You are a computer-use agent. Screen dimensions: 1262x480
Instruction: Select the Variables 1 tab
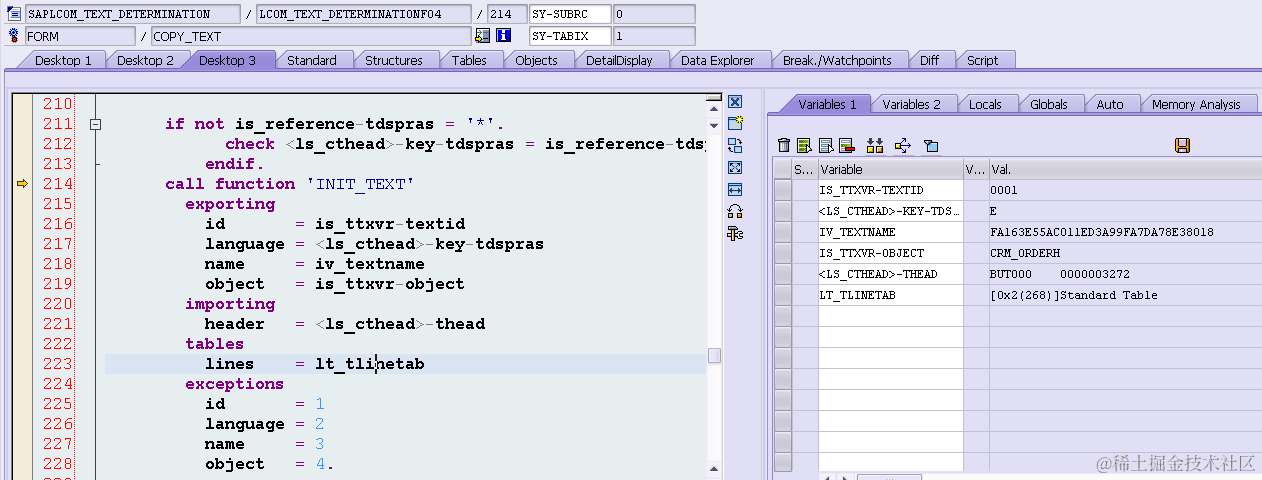click(827, 104)
